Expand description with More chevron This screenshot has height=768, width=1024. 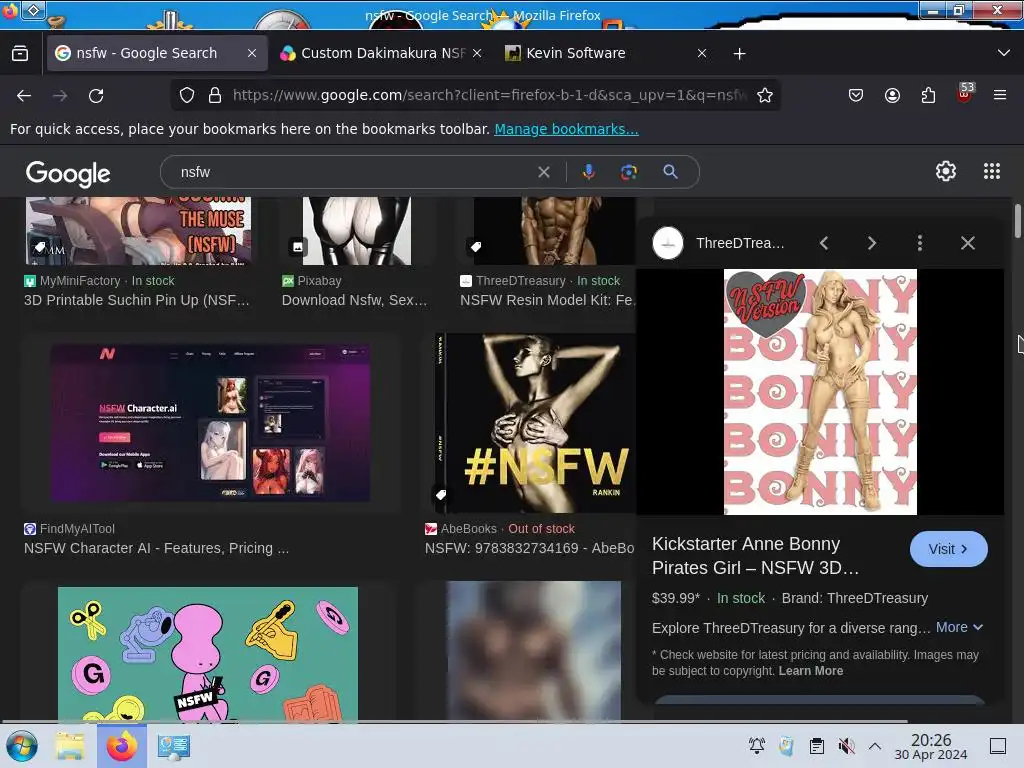959,627
